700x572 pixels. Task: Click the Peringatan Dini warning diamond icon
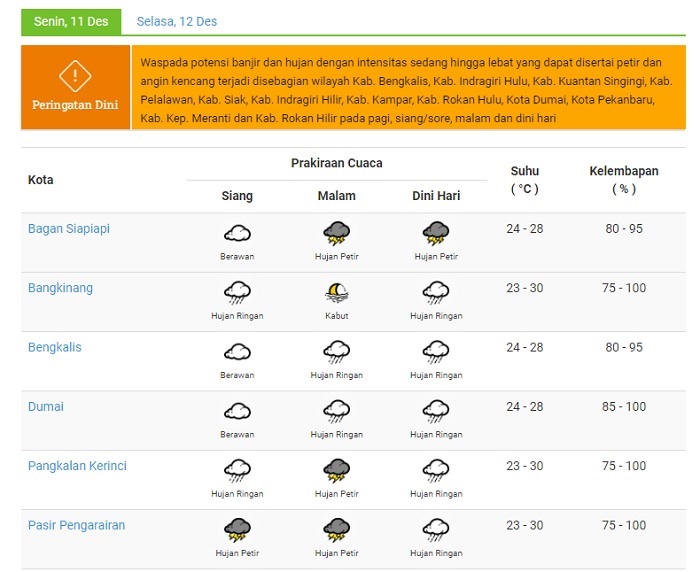(75, 76)
